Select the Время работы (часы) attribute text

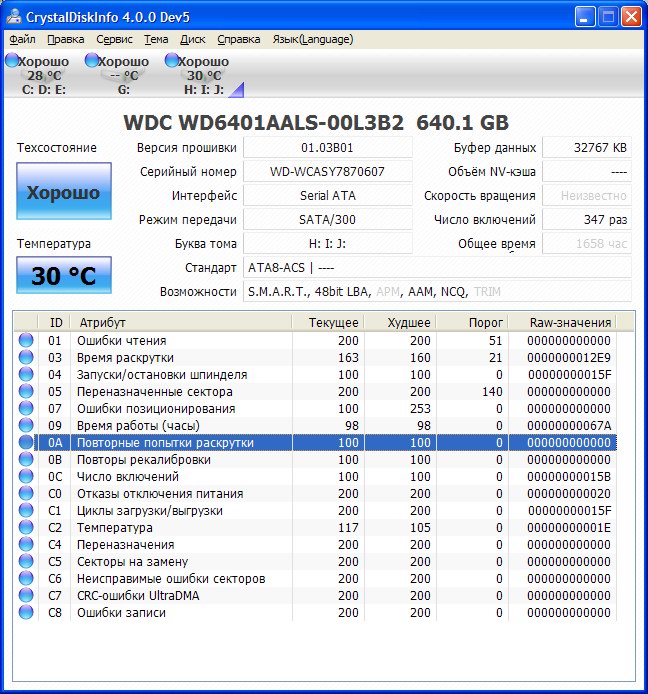point(138,425)
